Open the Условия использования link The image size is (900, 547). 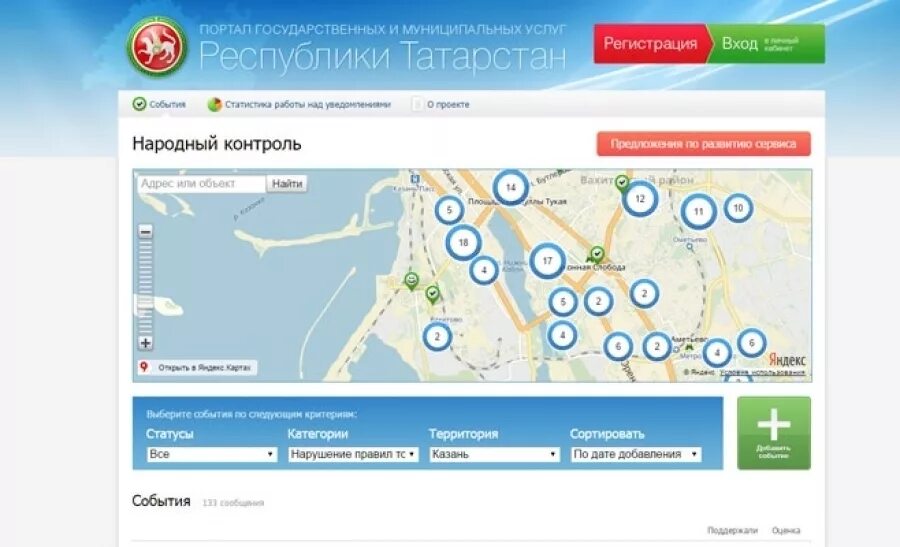pyautogui.click(x=762, y=373)
